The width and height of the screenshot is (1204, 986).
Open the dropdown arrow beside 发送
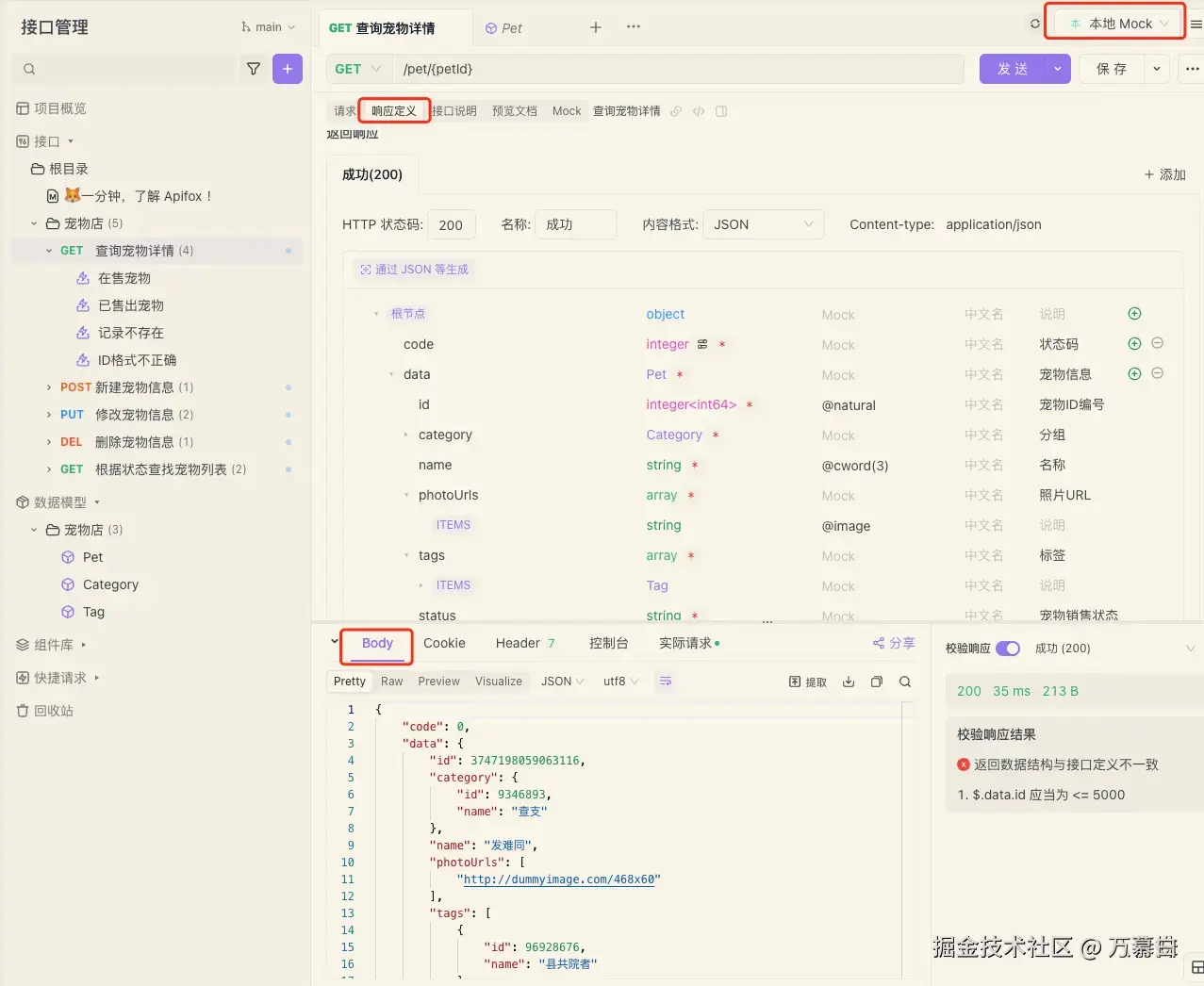click(x=1058, y=69)
